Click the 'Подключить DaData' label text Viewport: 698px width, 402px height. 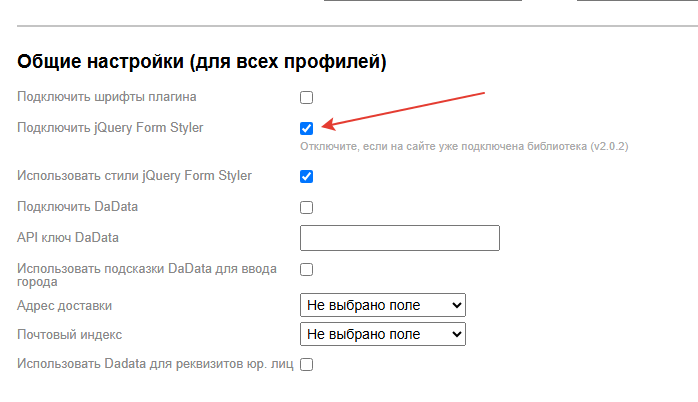pyautogui.click(x=77, y=207)
